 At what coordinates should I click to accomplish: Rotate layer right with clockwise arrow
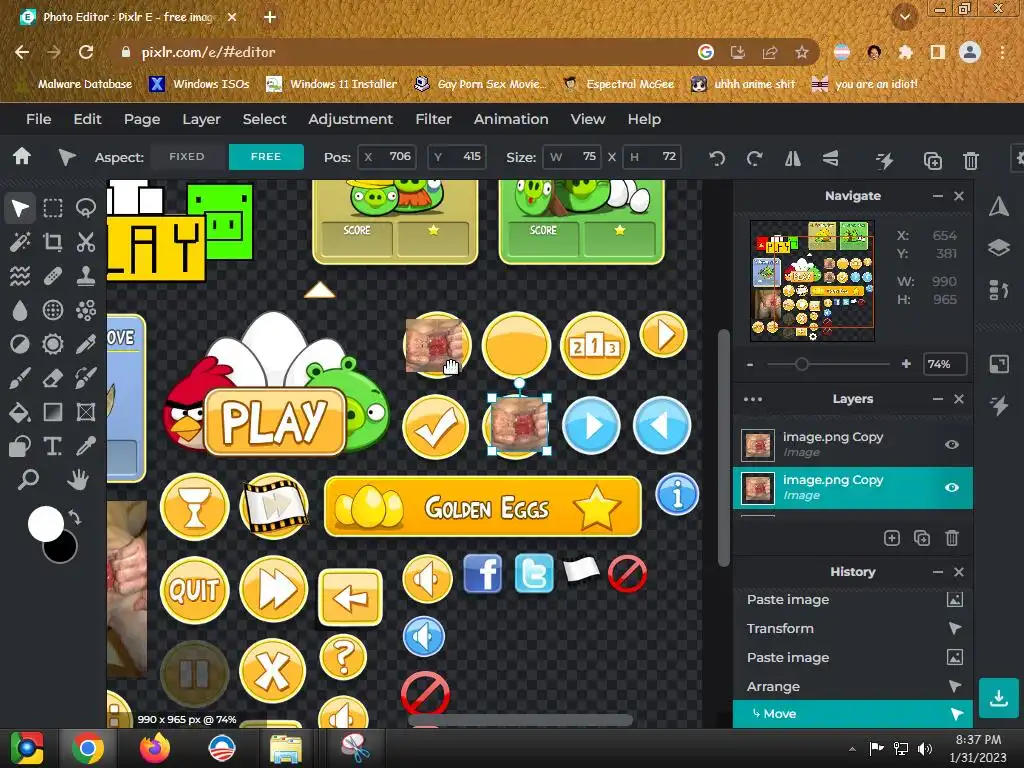[755, 159]
